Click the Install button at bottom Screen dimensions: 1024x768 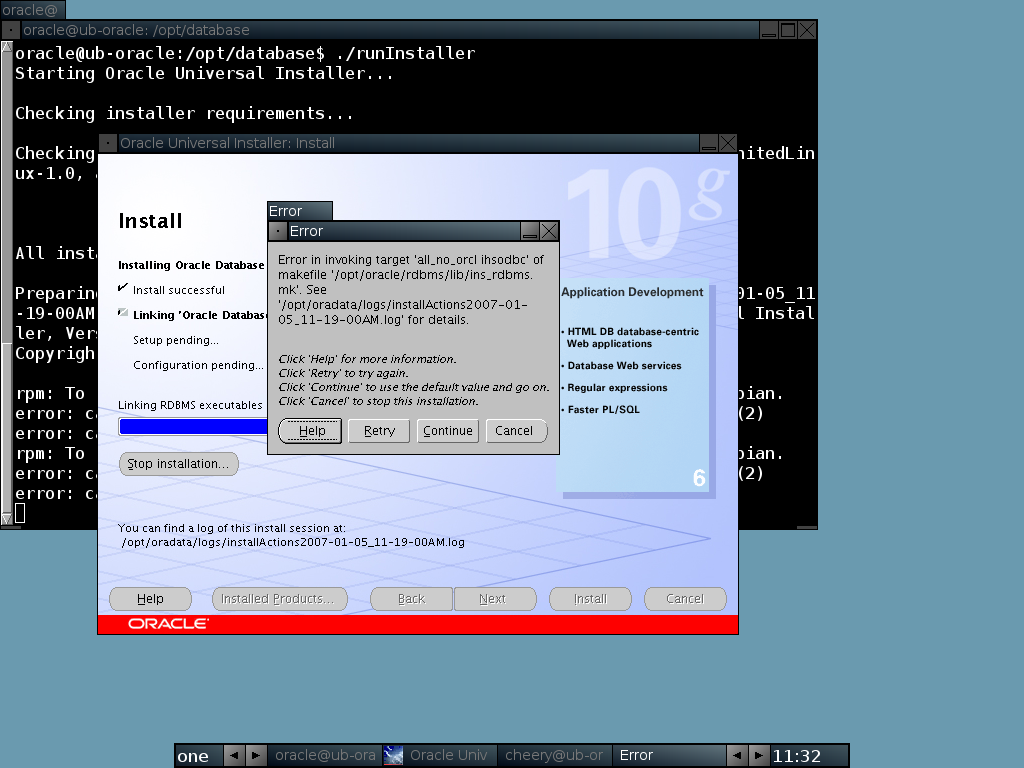[x=590, y=599]
